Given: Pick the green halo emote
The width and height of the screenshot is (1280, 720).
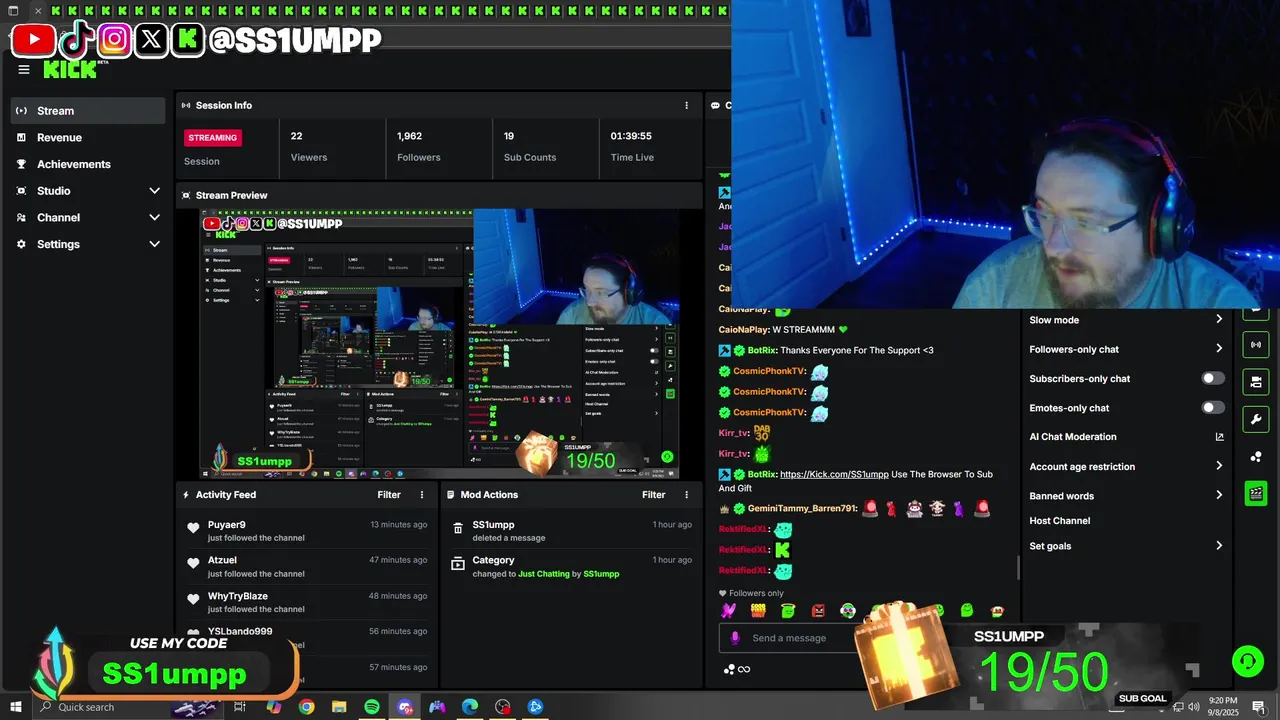Looking at the screenshot, I should tap(788, 611).
